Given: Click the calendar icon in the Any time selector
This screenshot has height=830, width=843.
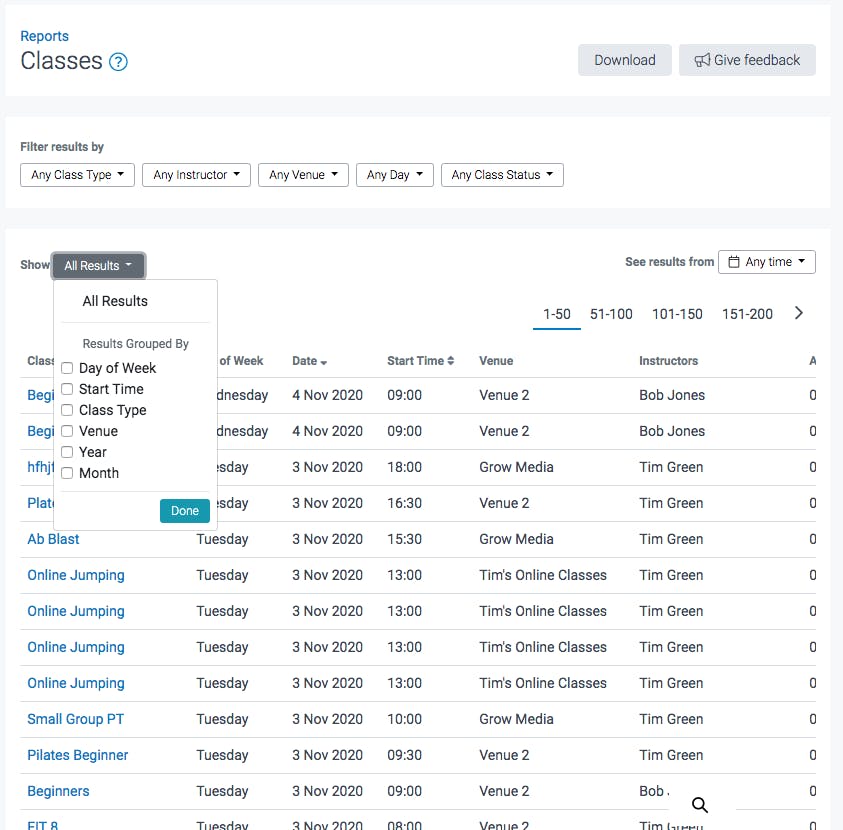Looking at the screenshot, I should click(733, 261).
